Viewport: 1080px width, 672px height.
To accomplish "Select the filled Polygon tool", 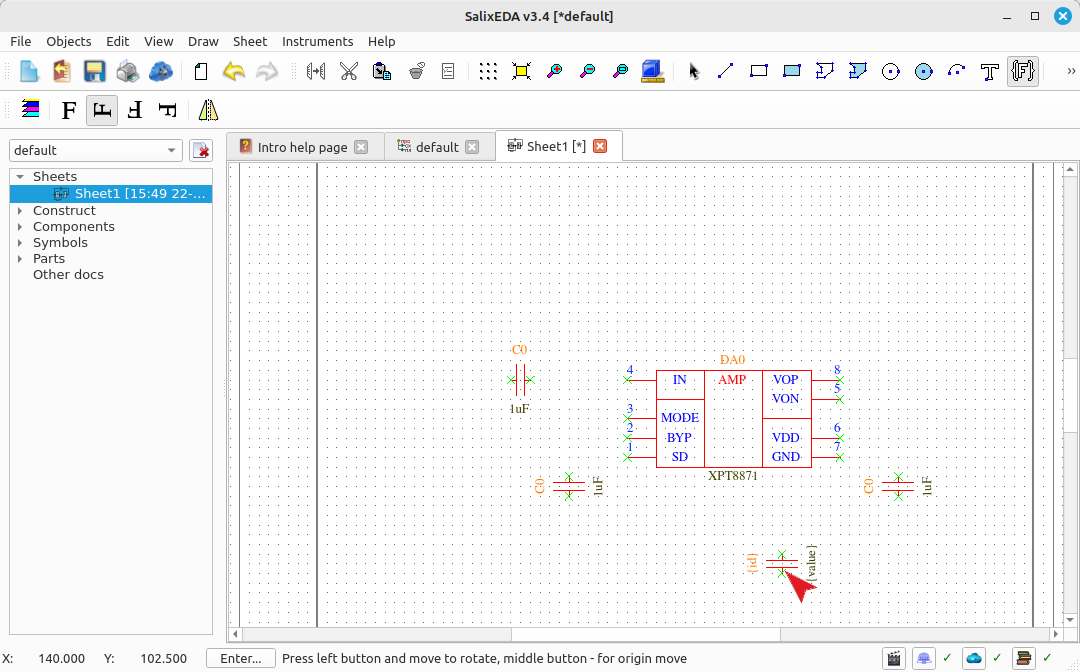I will [x=858, y=71].
